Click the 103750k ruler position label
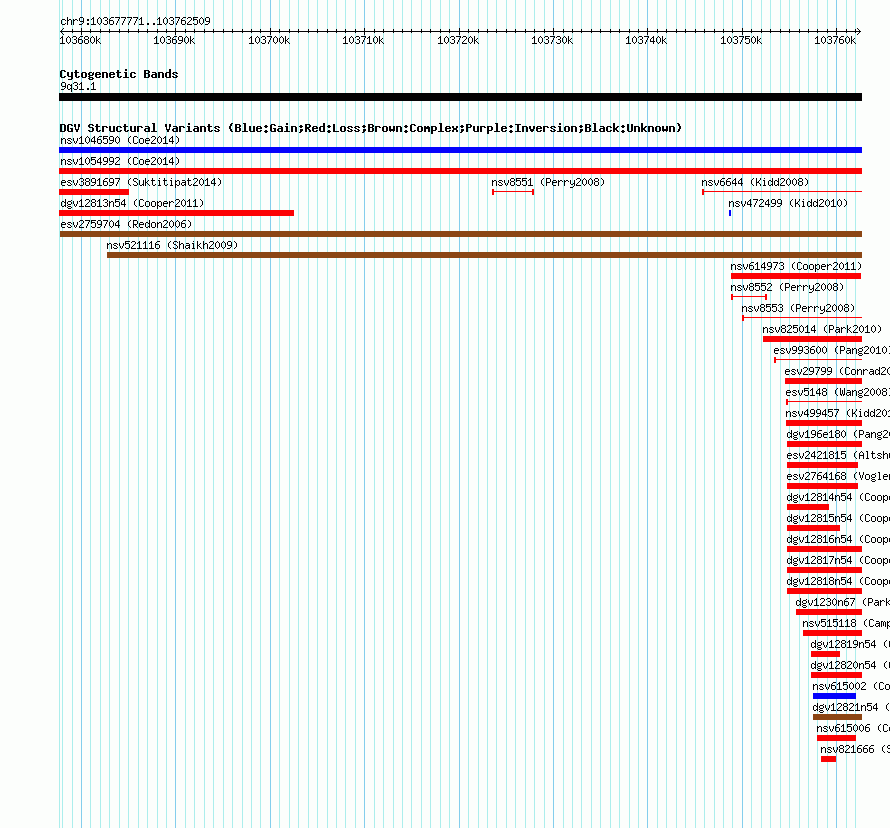890x828 pixels. pos(741,40)
